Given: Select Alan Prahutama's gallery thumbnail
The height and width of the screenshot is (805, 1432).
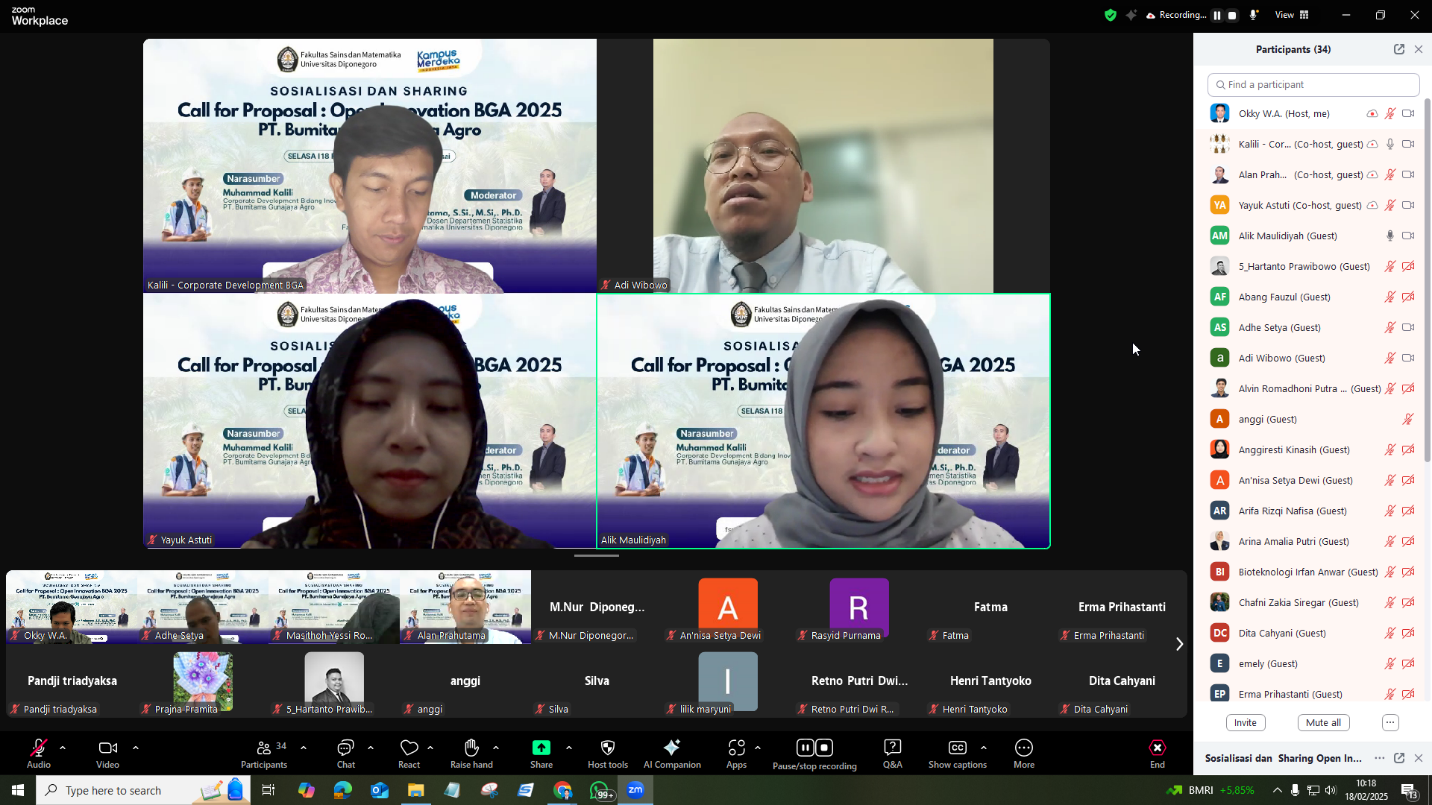Looking at the screenshot, I should coord(465,607).
